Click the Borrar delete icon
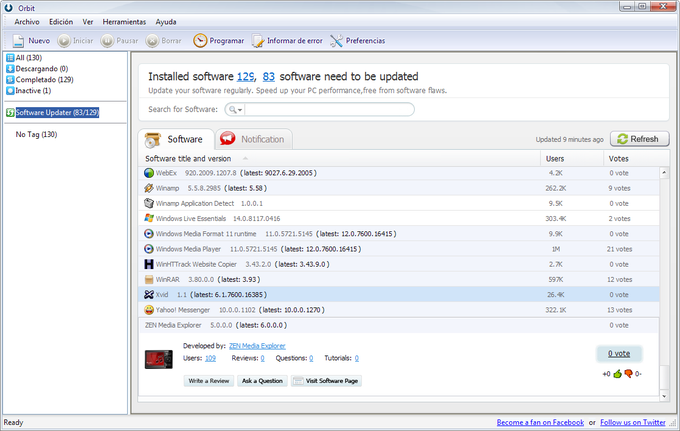The width and height of the screenshot is (680, 431). click(x=152, y=41)
